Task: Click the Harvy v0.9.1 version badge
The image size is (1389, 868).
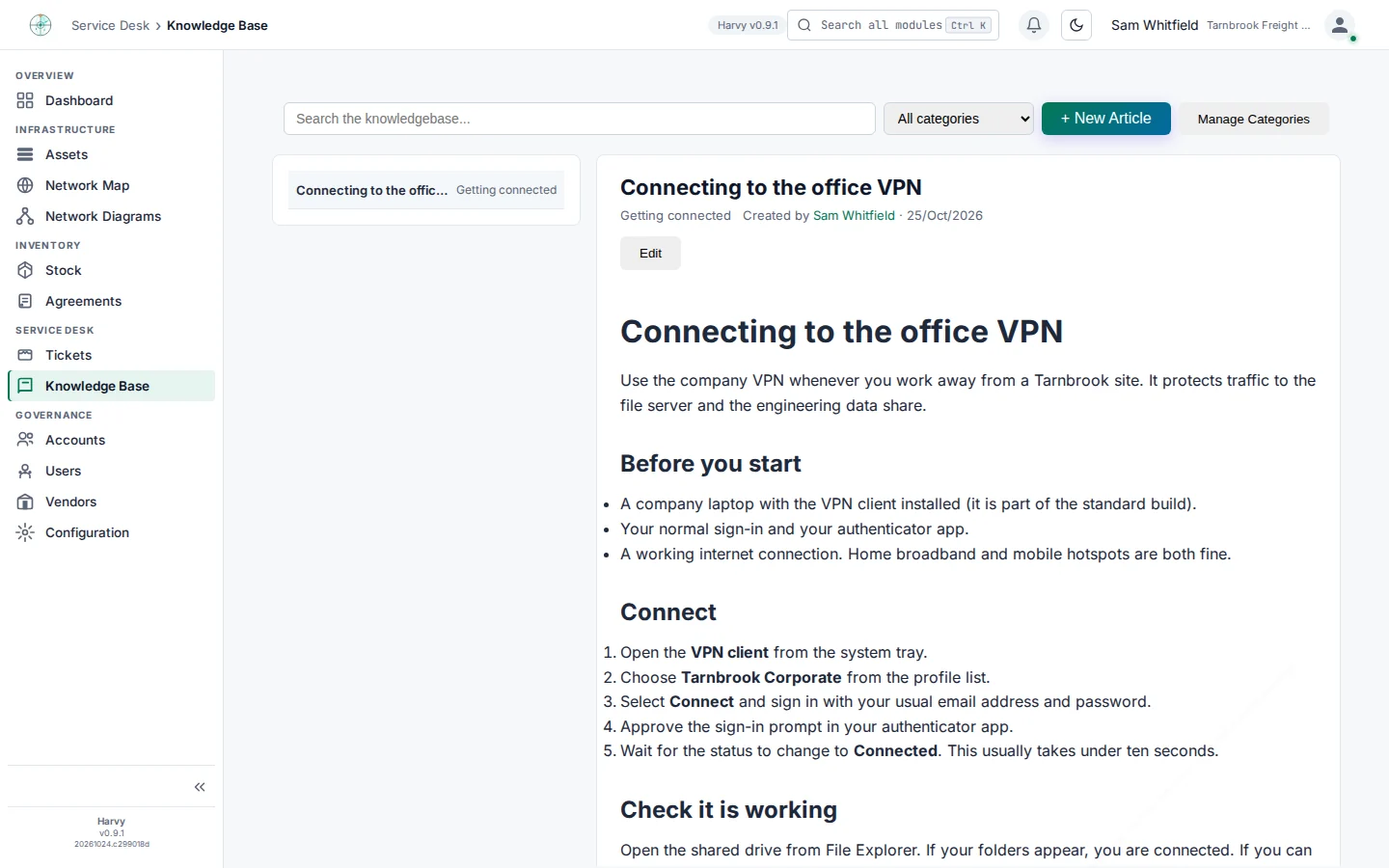Action: click(748, 25)
